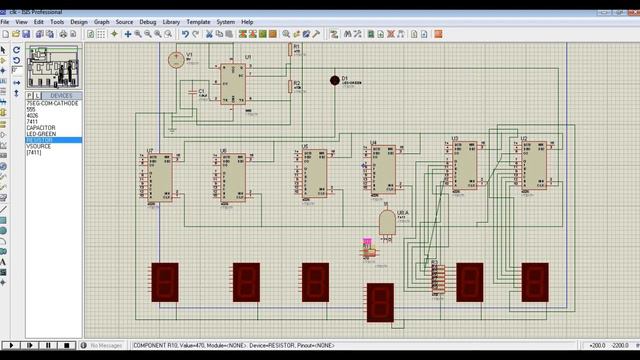Open the System menu

[x=226, y=22]
